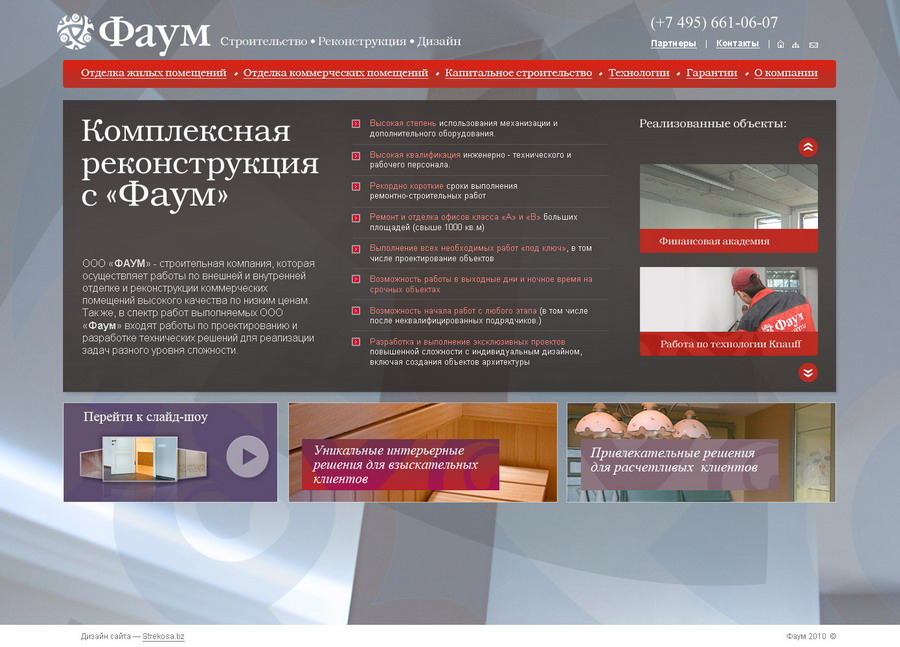
Task: Click bullet icon beside 'Ремонт и отделка офисов'
Action: [356, 218]
